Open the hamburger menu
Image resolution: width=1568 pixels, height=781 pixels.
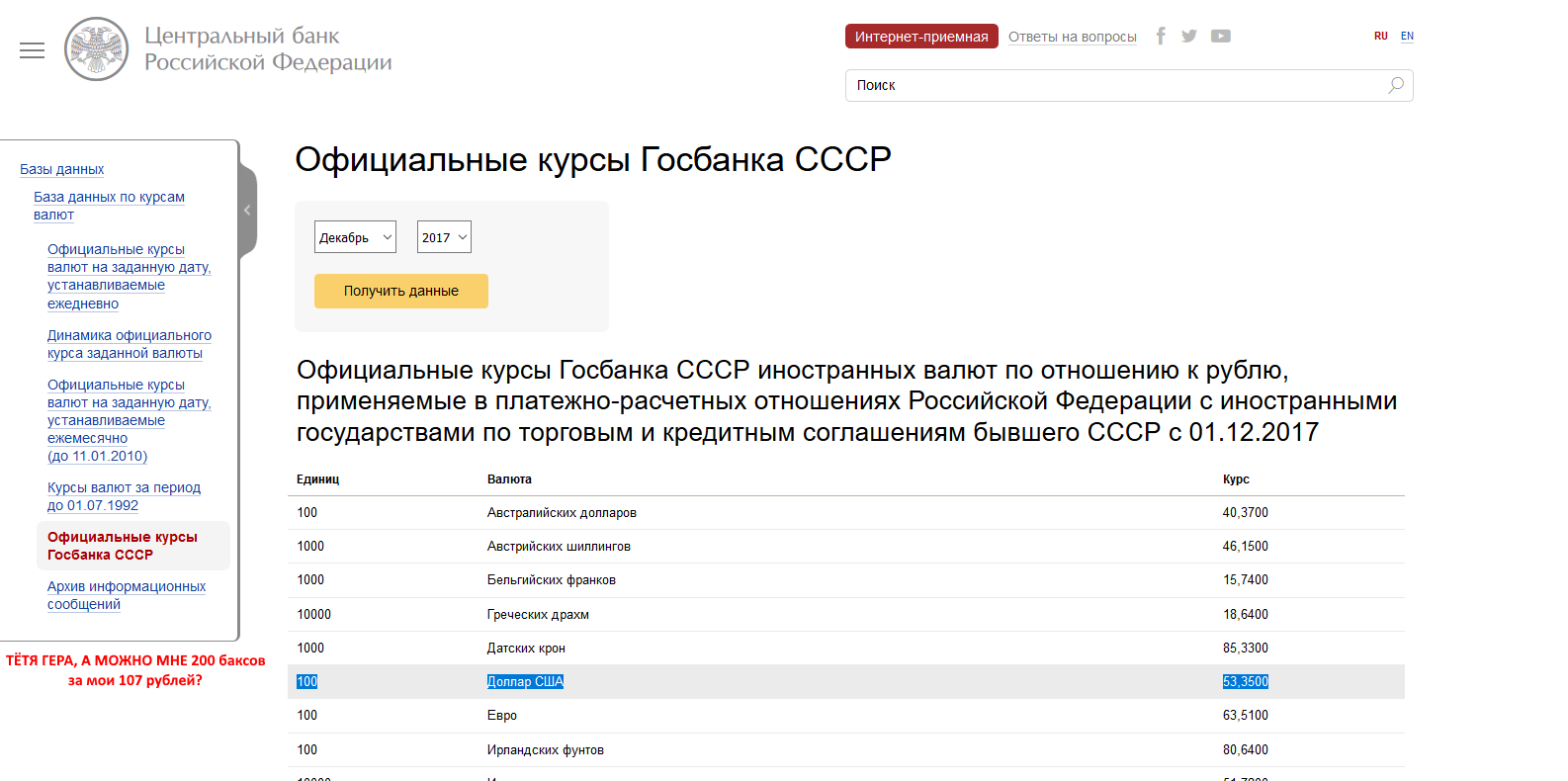tap(32, 50)
